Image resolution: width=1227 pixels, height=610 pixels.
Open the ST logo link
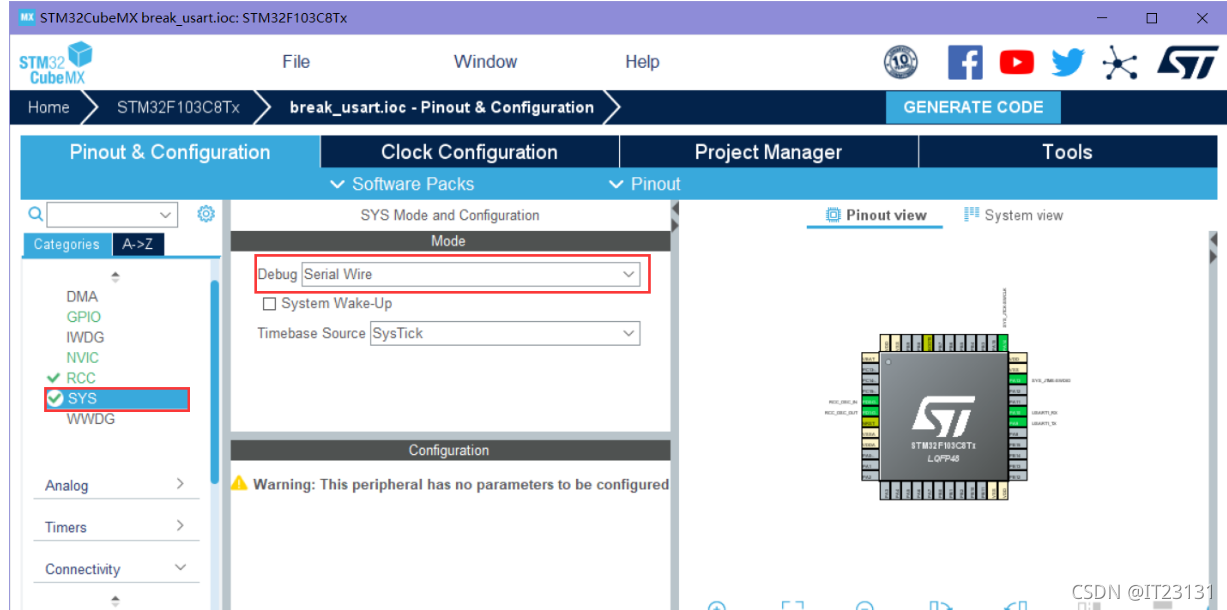(1187, 63)
